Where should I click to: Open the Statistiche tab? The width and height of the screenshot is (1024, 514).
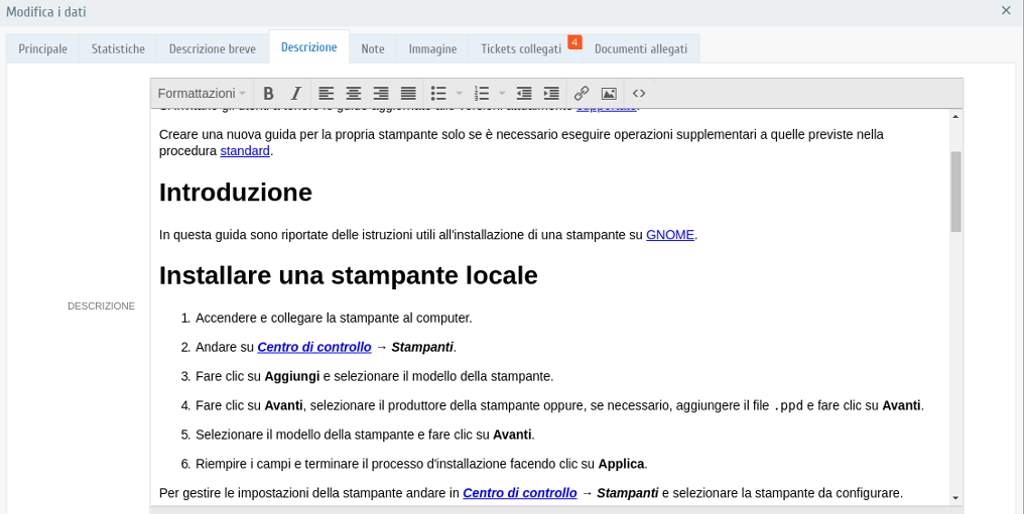(118, 49)
